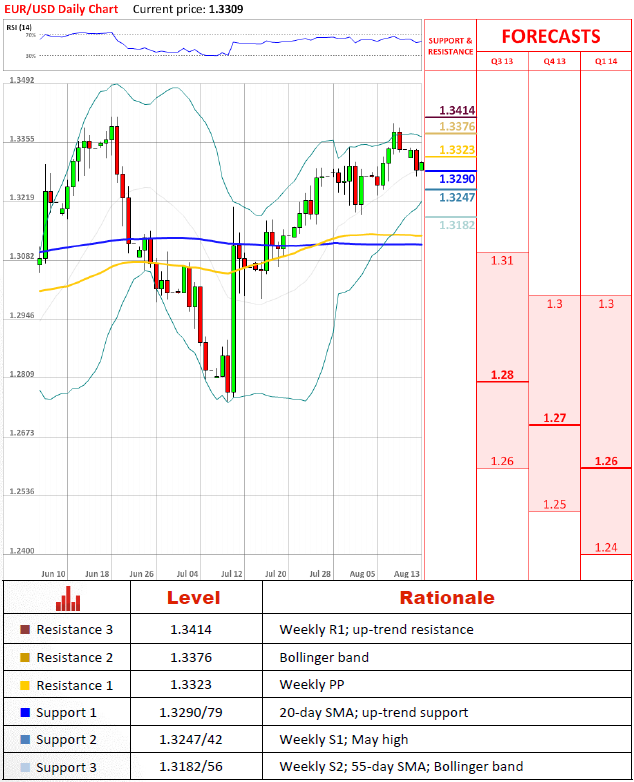
Task: Click the 'Support 3' row label
Action: [66, 768]
